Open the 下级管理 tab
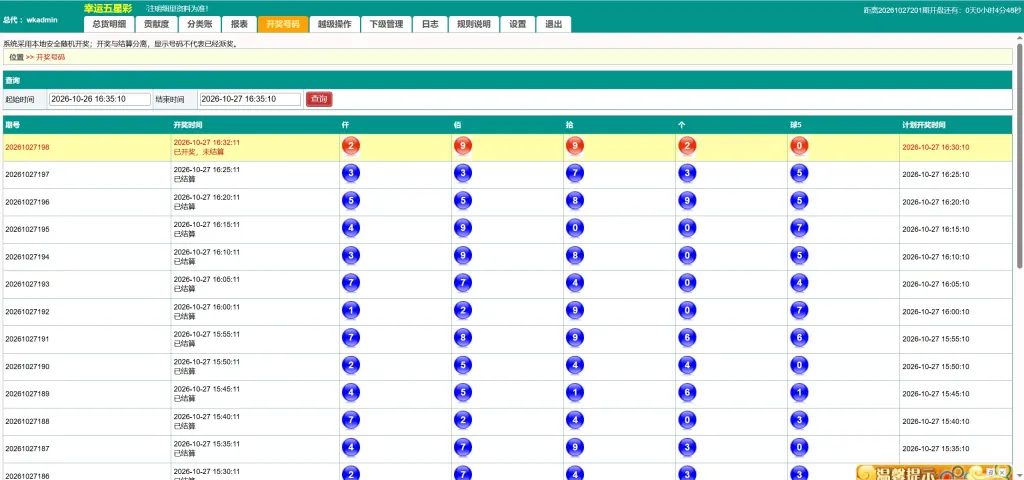This screenshot has height=480, width=1024. tap(386, 24)
